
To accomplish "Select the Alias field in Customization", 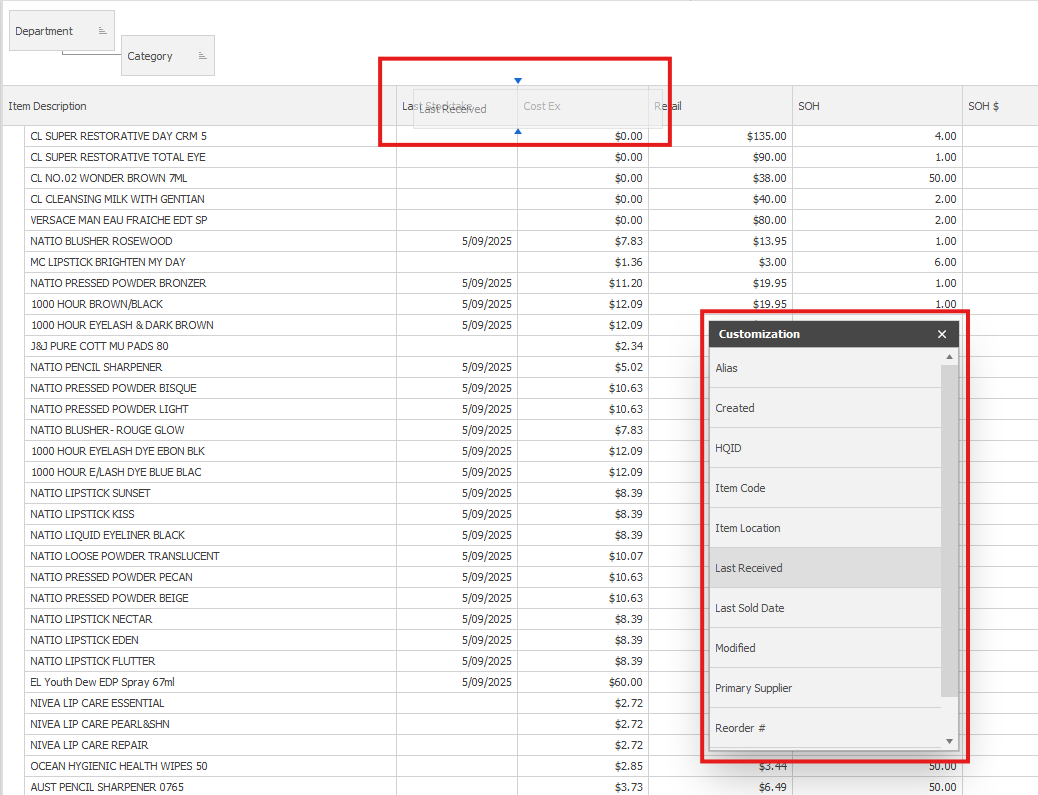I will click(x=825, y=368).
